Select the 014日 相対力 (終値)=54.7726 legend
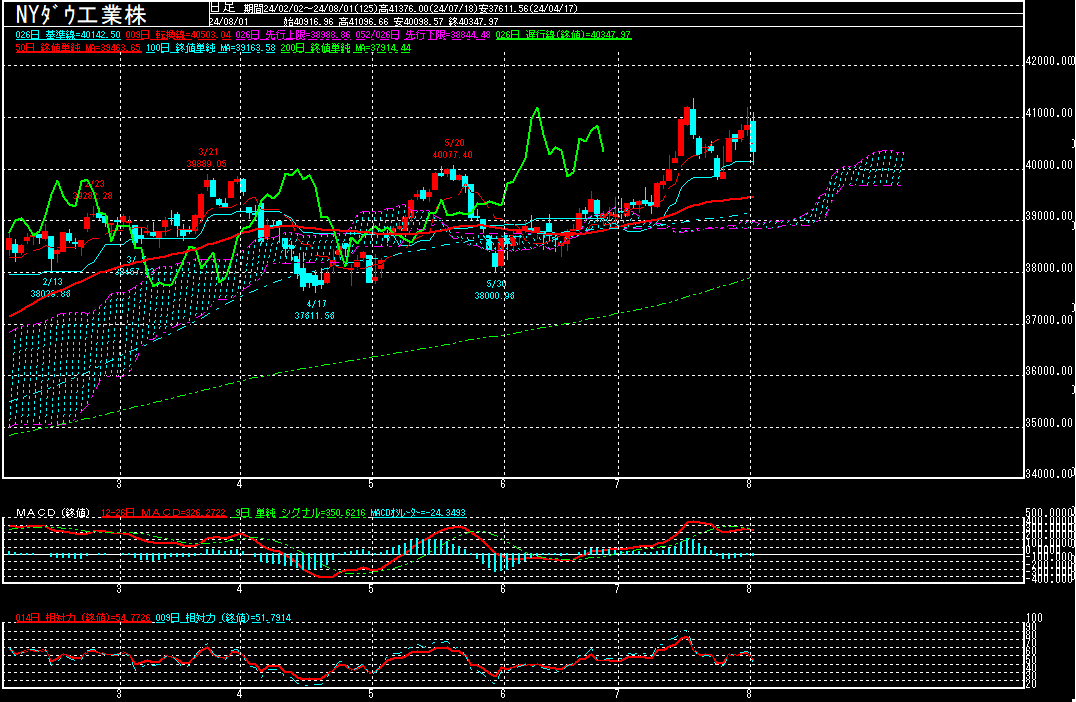Image resolution: width=1076 pixels, height=702 pixels. pyautogui.click(x=83, y=618)
